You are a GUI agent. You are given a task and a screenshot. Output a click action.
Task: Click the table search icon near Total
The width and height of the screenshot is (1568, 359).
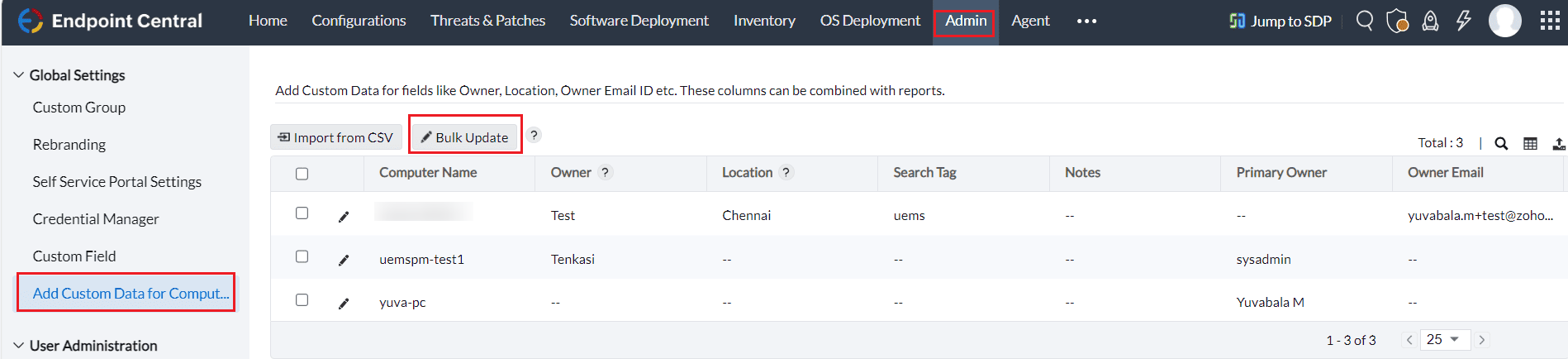[x=1501, y=143]
